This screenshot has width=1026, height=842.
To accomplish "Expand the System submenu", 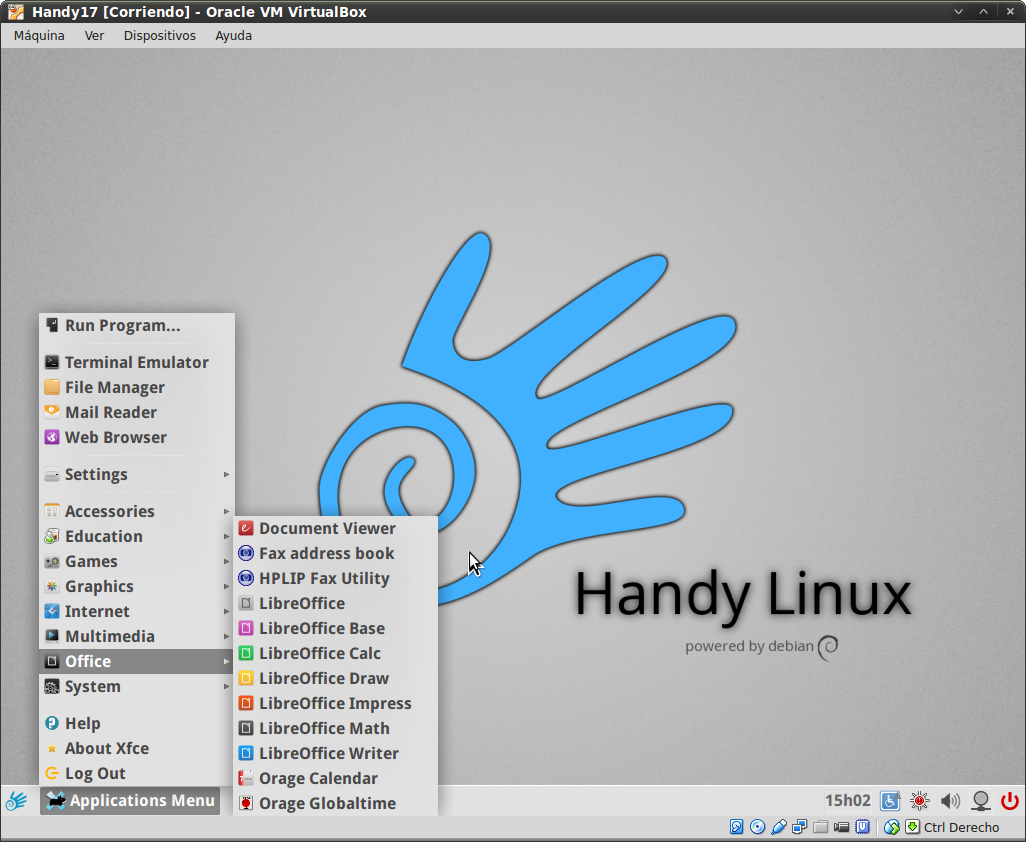I will tap(92, 686).
